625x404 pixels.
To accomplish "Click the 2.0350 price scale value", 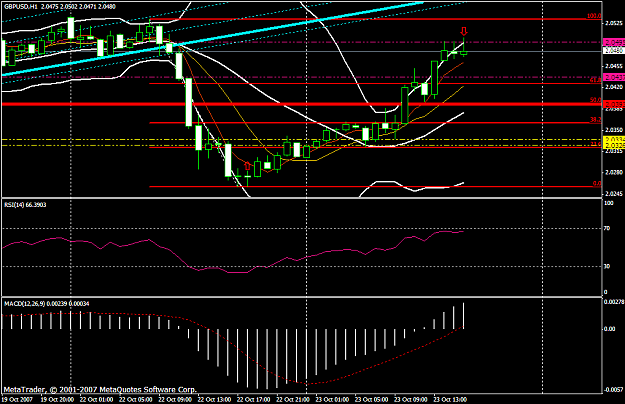I will coord(614,130).
